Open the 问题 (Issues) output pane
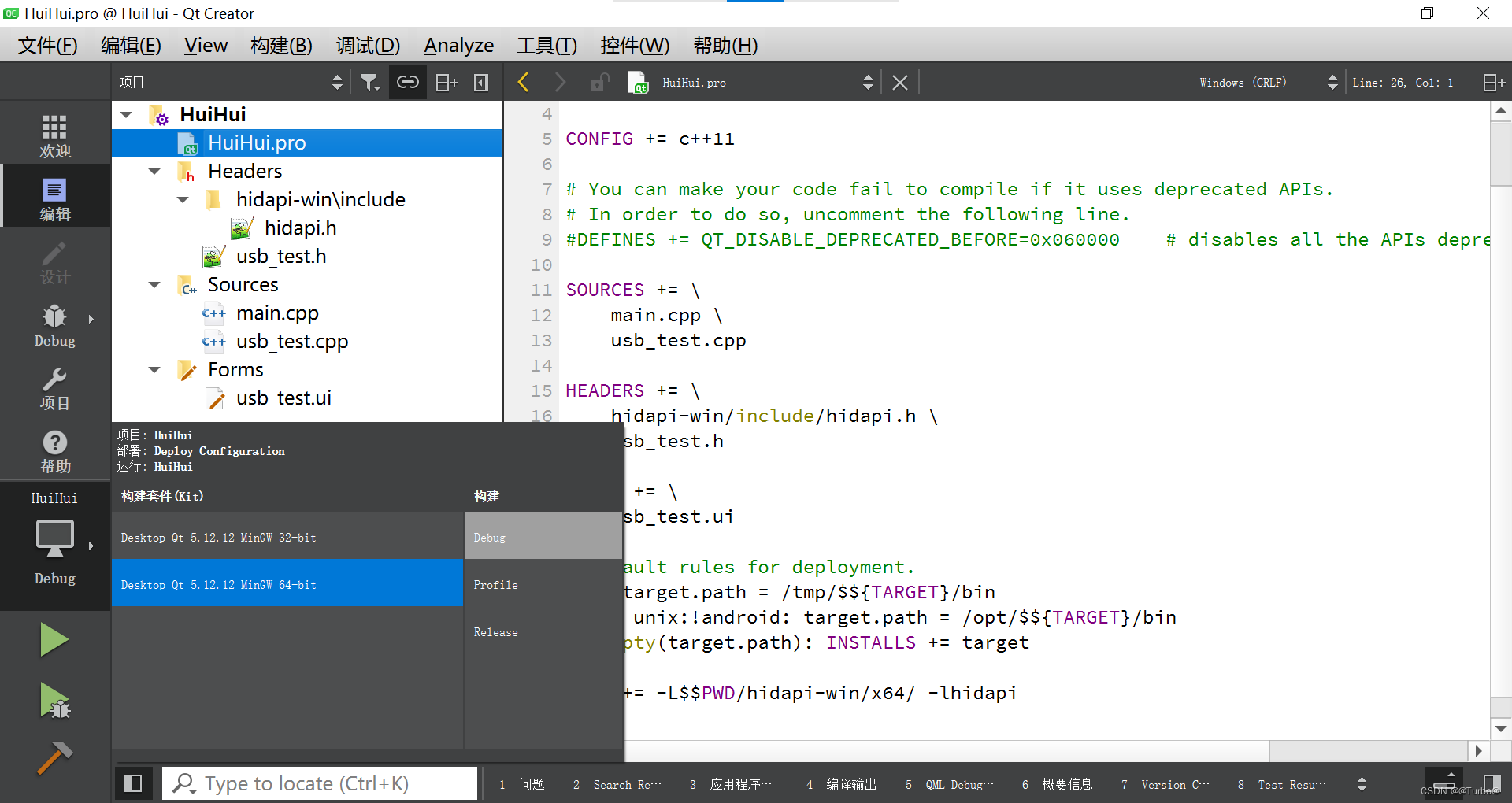 tap(522, 784)
